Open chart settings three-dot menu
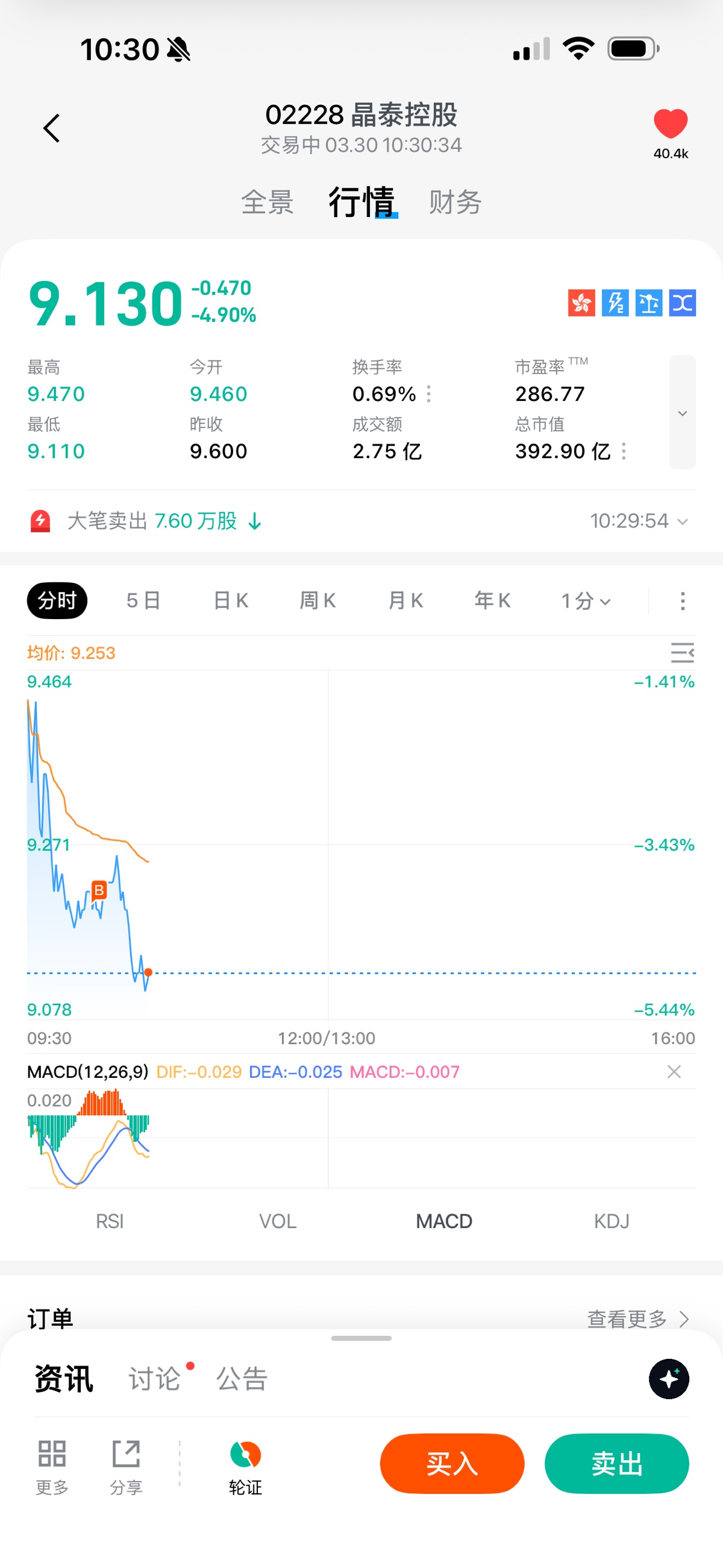 tap(682, 601)
